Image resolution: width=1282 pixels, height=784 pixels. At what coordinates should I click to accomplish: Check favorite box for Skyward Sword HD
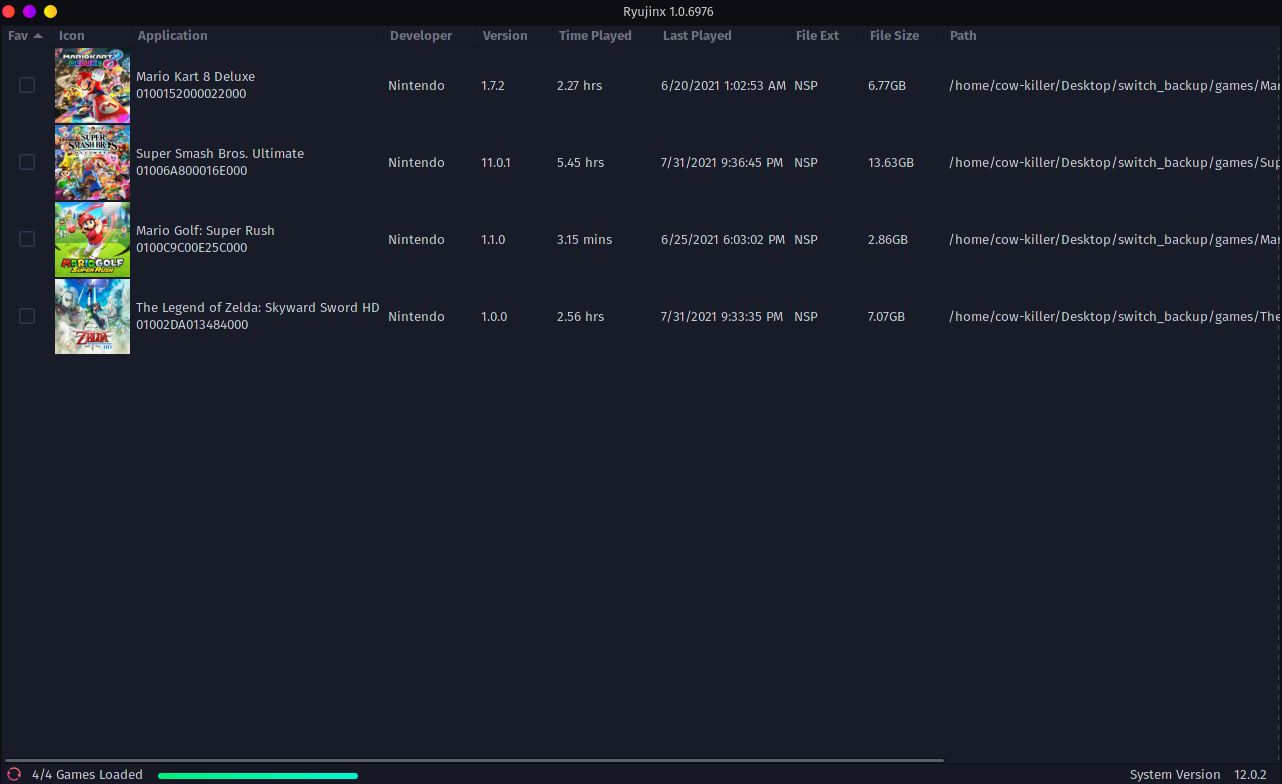pyautogui.click(x=27, y=316)
